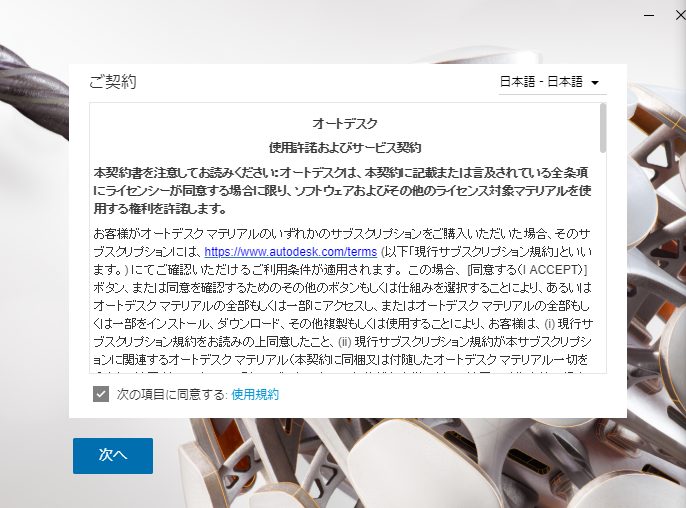Minimize the installer window
The height and width of the screenshot is (508, 686).
pos(649,15)
